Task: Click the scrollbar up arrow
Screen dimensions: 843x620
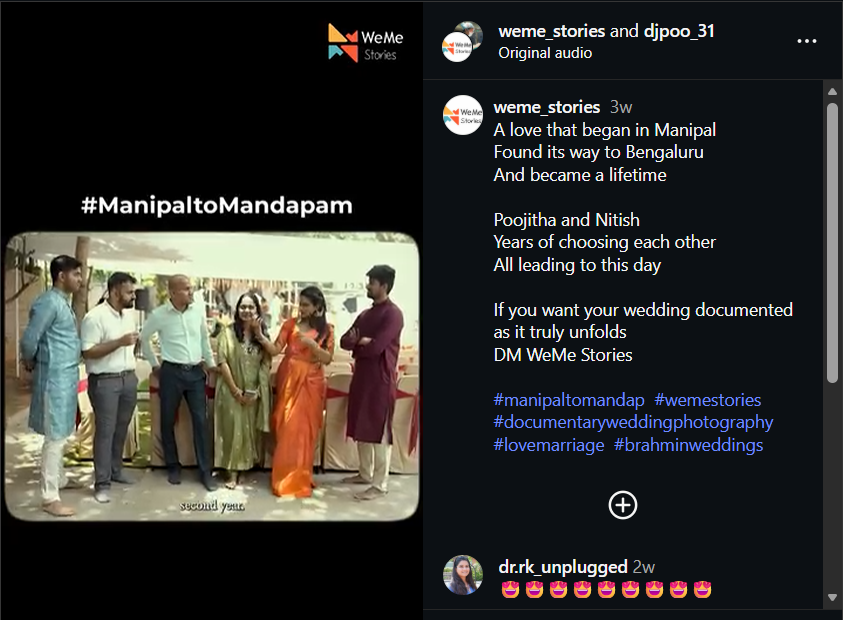Action: 832,91
